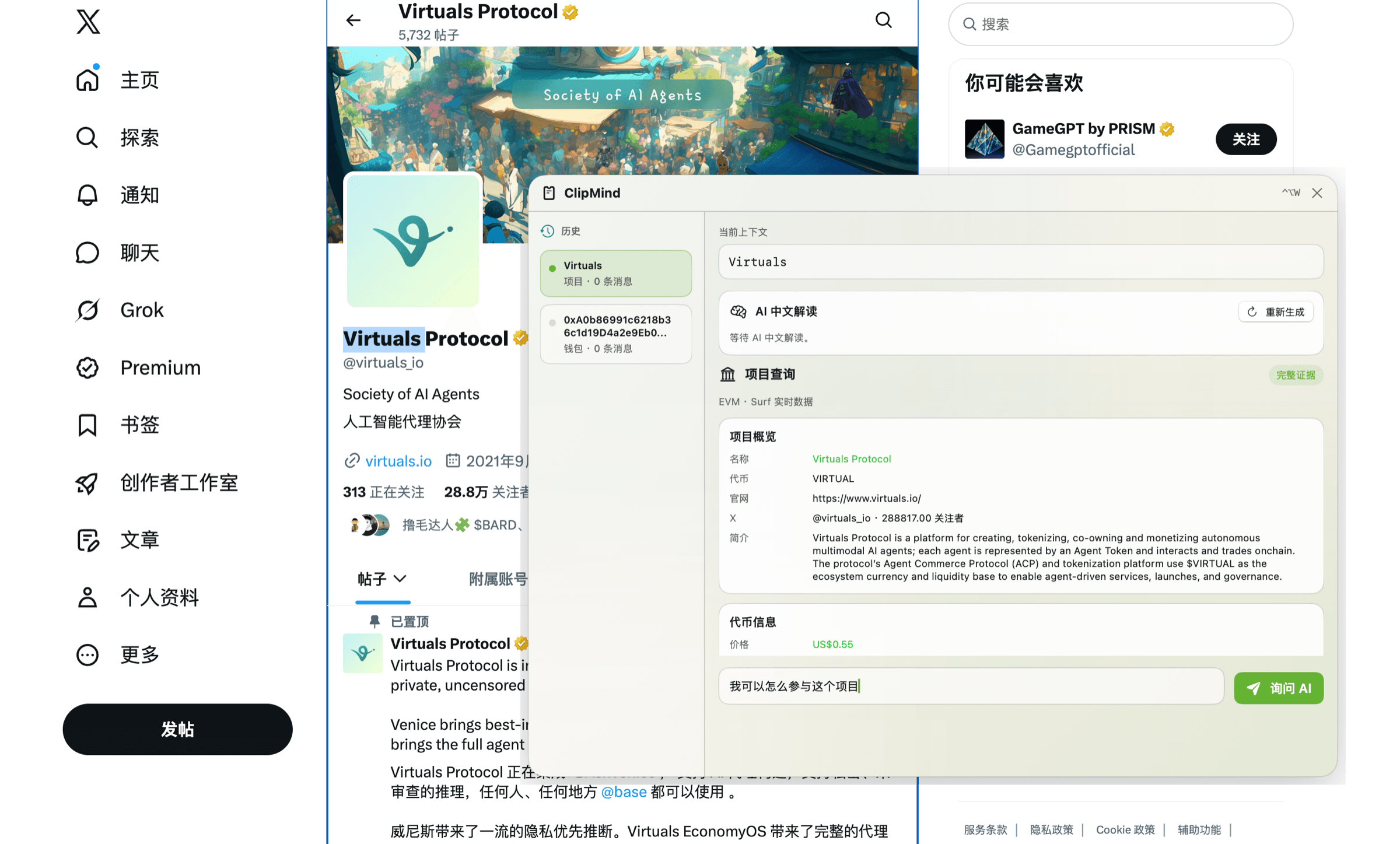The width and height of the screenshot is (1400, 844).
Task: Open Explore (探索) magnifier icon
Action: point(87,137)
